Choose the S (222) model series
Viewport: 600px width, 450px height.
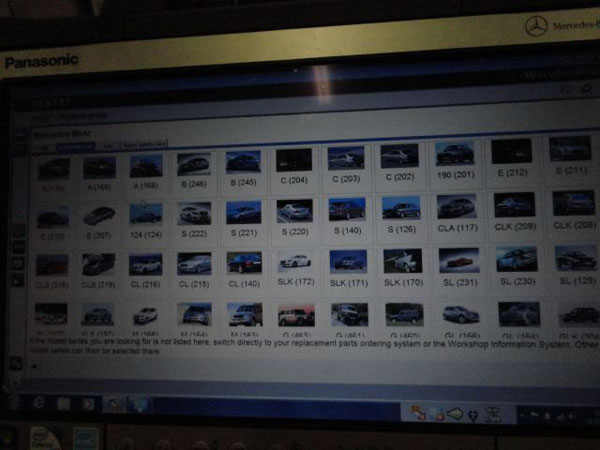coord(194,221)
